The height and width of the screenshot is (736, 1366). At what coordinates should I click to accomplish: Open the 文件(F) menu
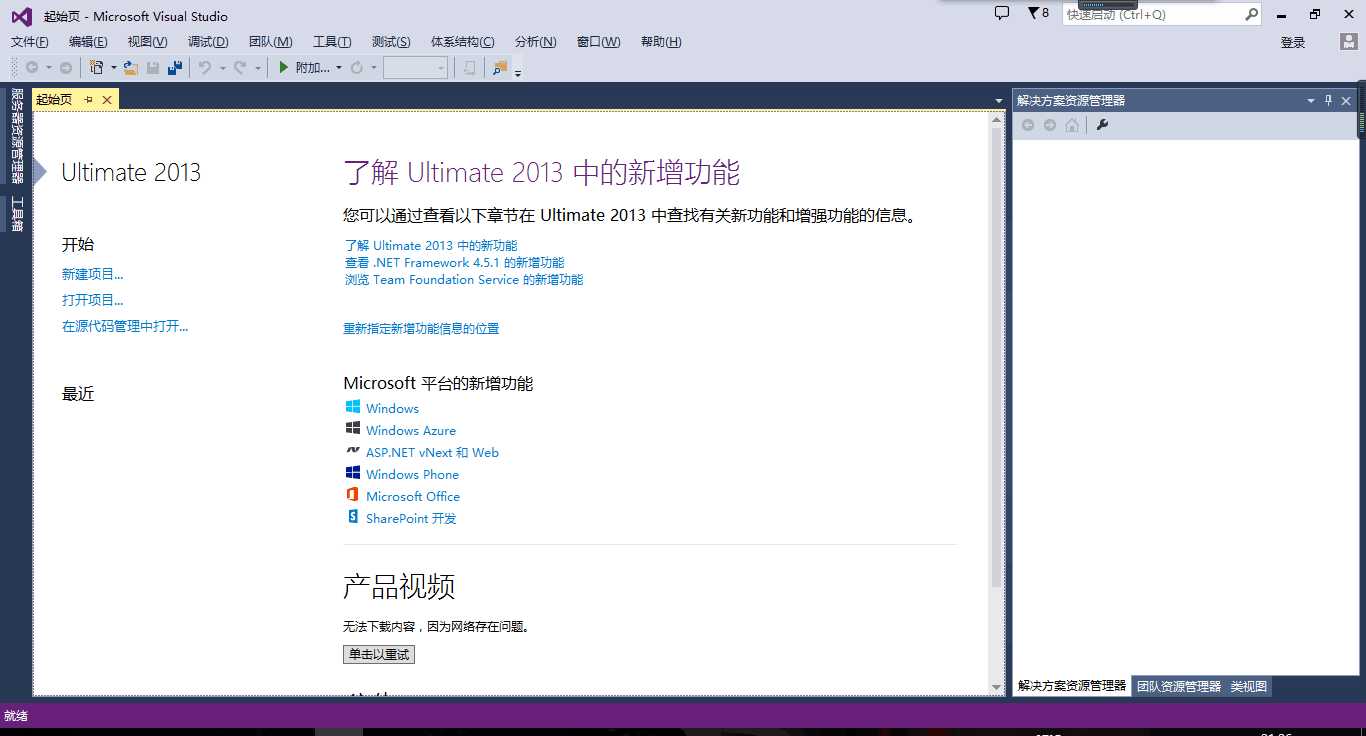[x=30, y=42]
